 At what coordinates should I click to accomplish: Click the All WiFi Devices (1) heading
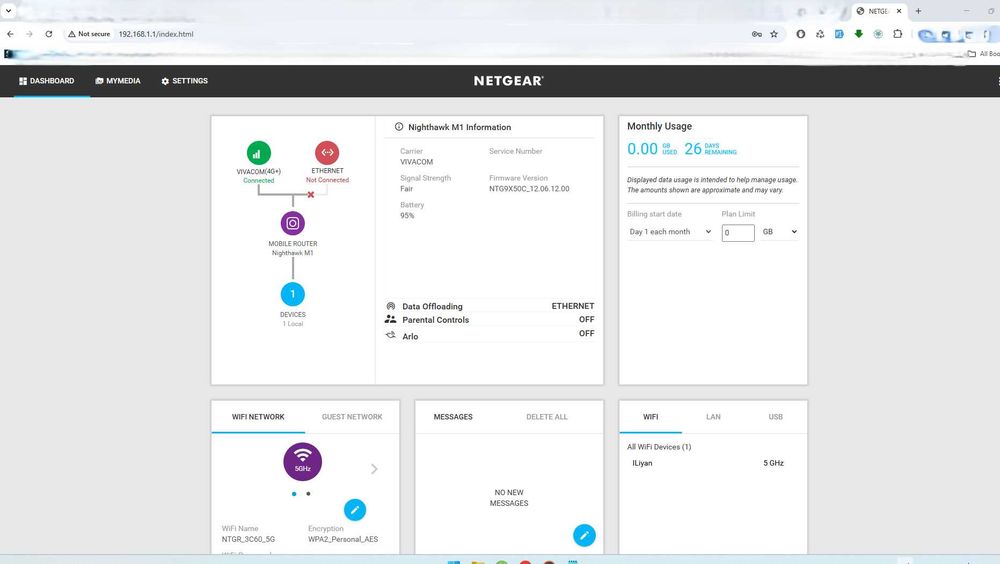pos(659,447)
